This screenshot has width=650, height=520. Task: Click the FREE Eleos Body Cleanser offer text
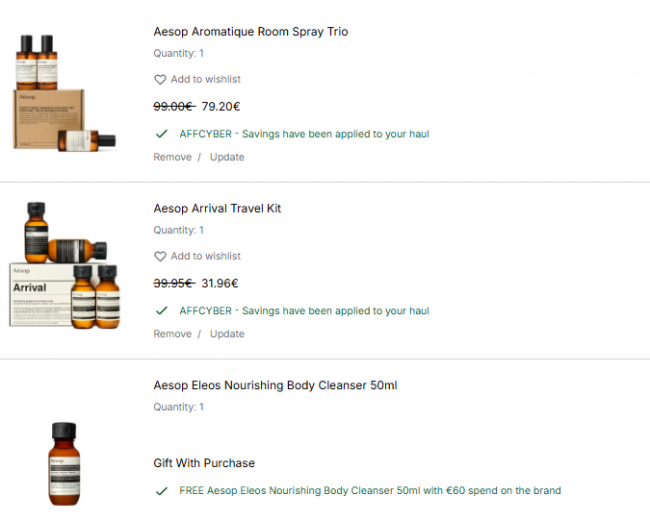(x=370, y=491)
